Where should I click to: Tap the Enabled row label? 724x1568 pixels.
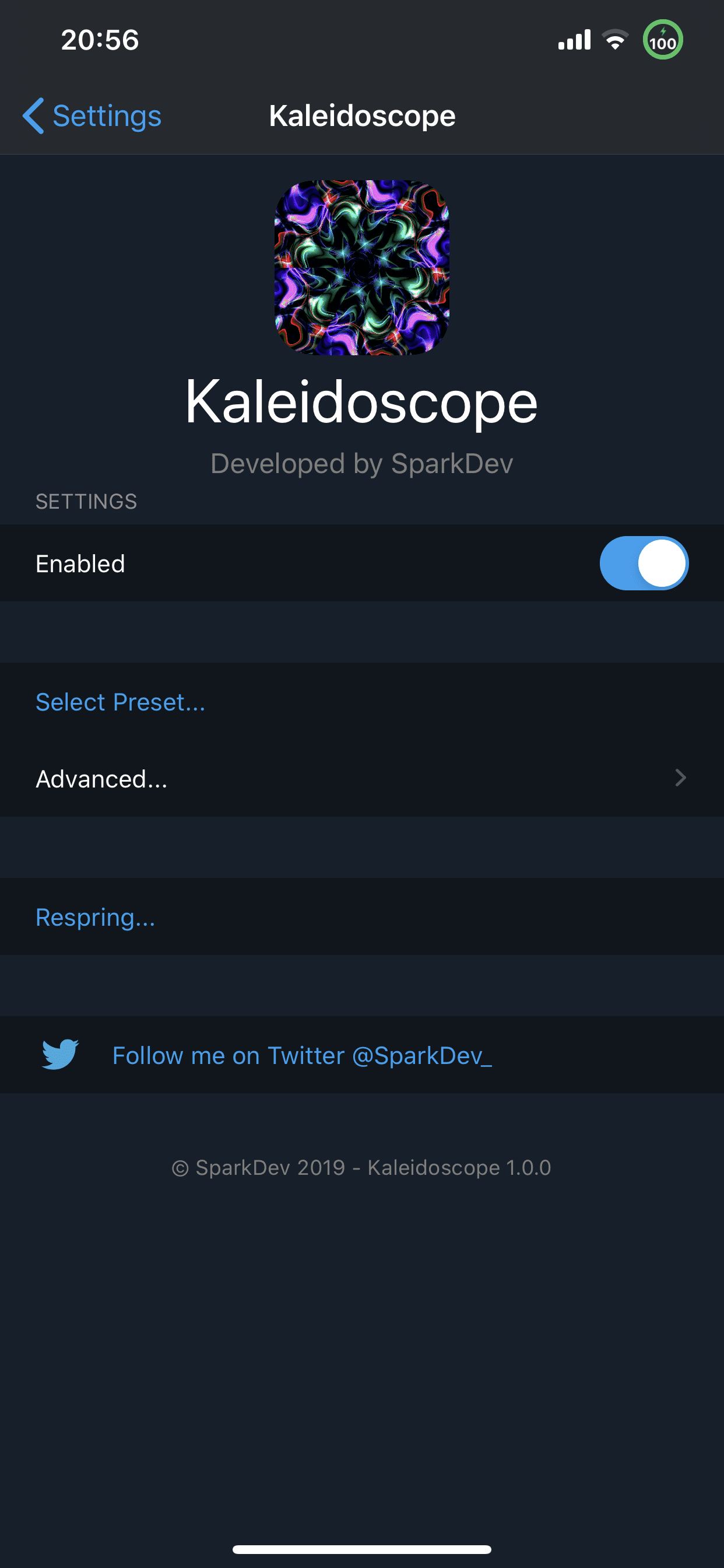80,563
